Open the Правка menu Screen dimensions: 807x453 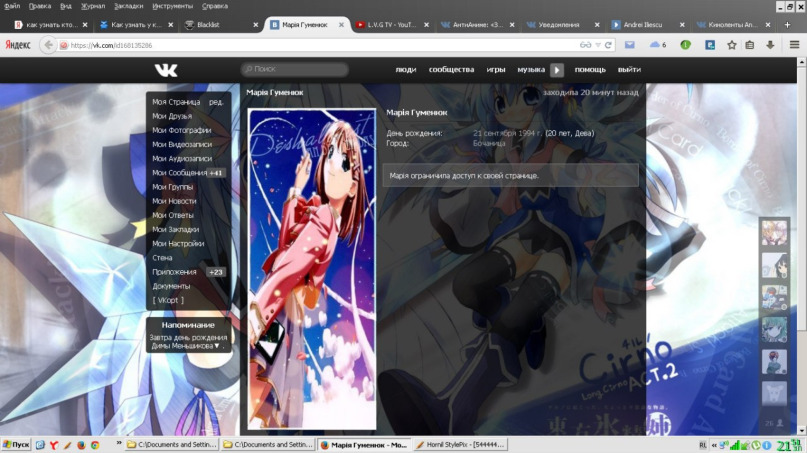[40, 6]
